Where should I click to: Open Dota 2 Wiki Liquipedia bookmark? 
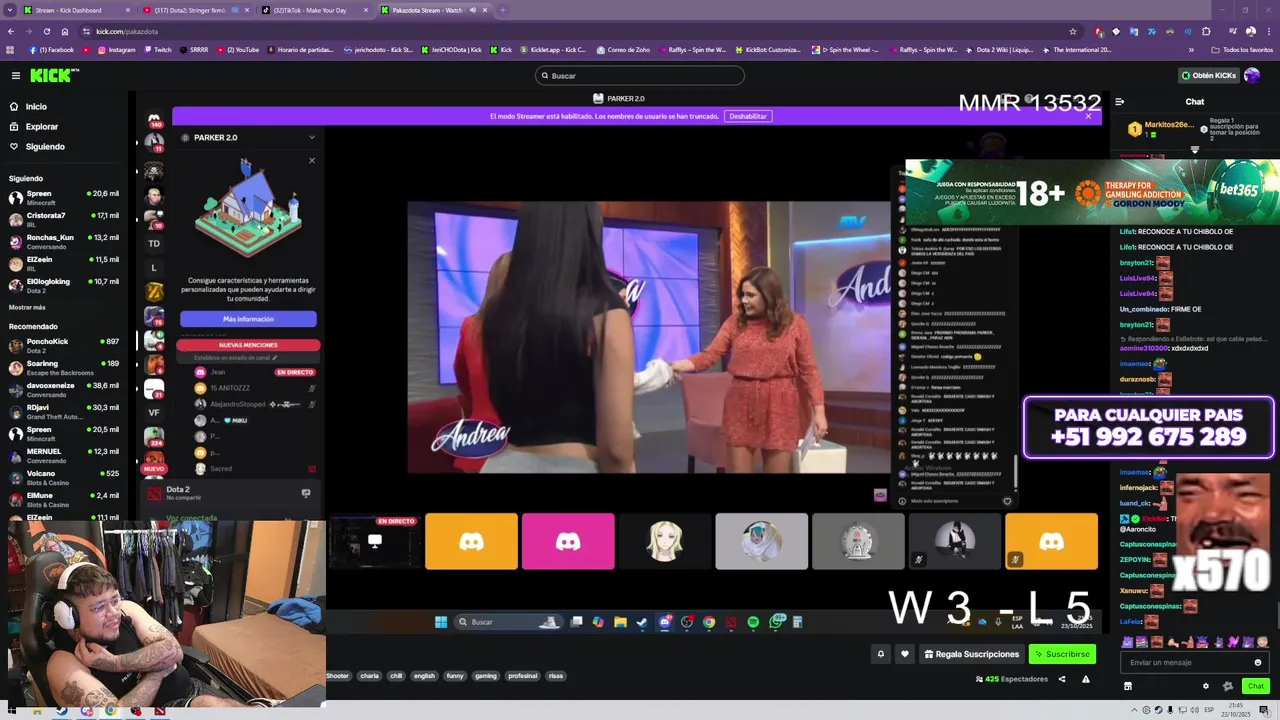(1000, 50)
